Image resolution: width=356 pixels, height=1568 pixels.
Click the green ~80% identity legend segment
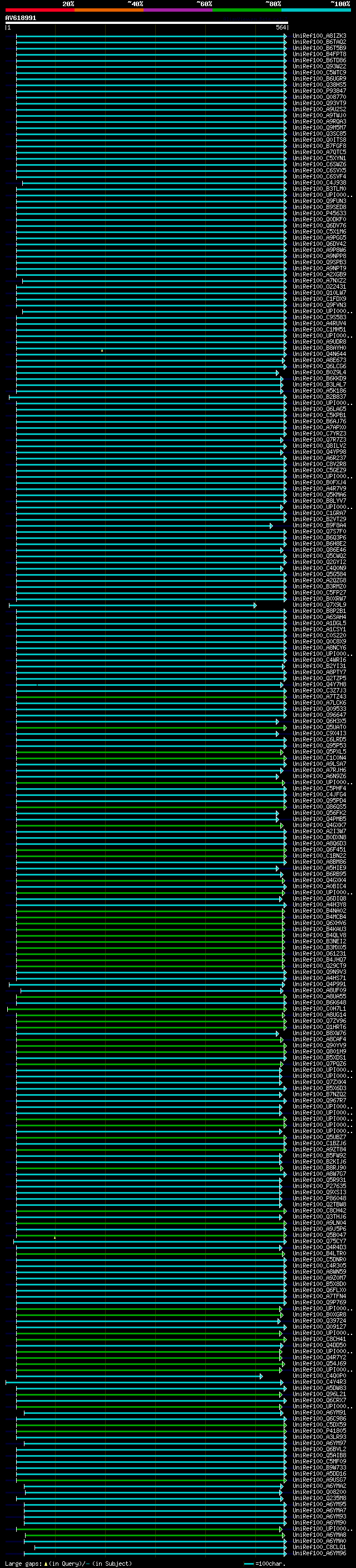[x=247, y=10]
